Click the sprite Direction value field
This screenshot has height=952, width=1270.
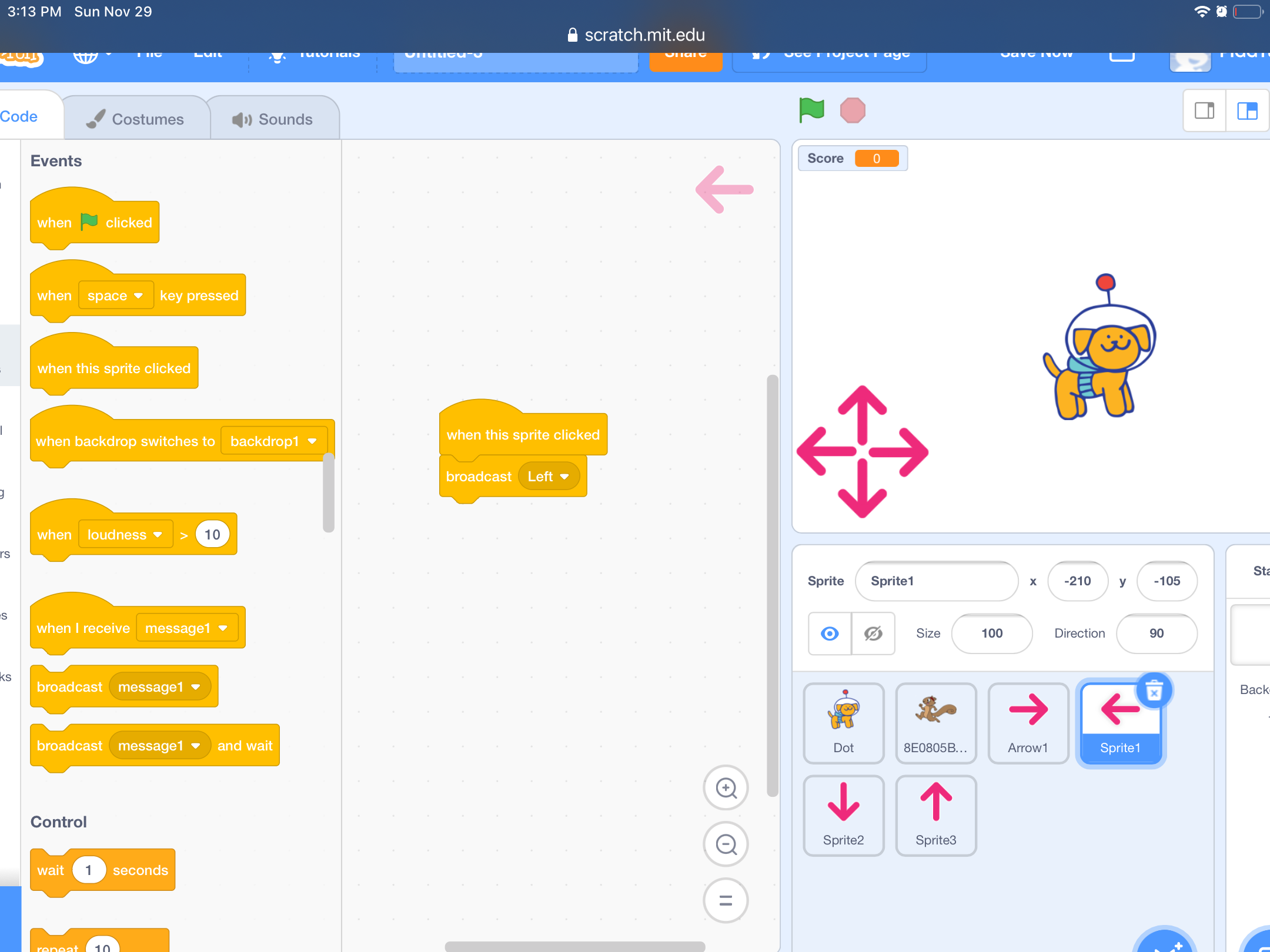point(1156,633)
